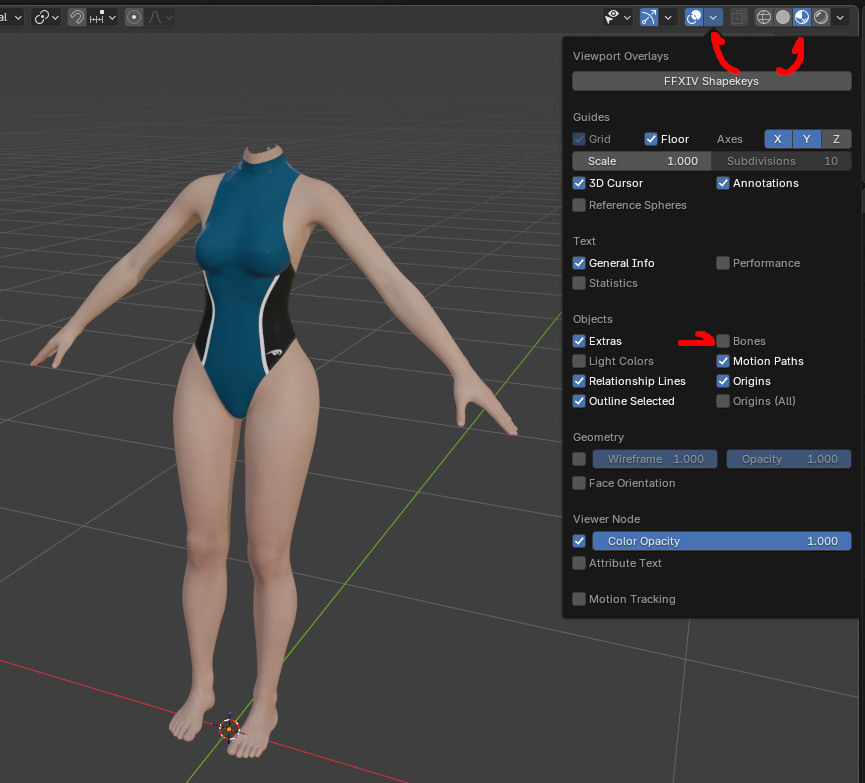Enable the Origins (All) checkbox

pos(723,401)
